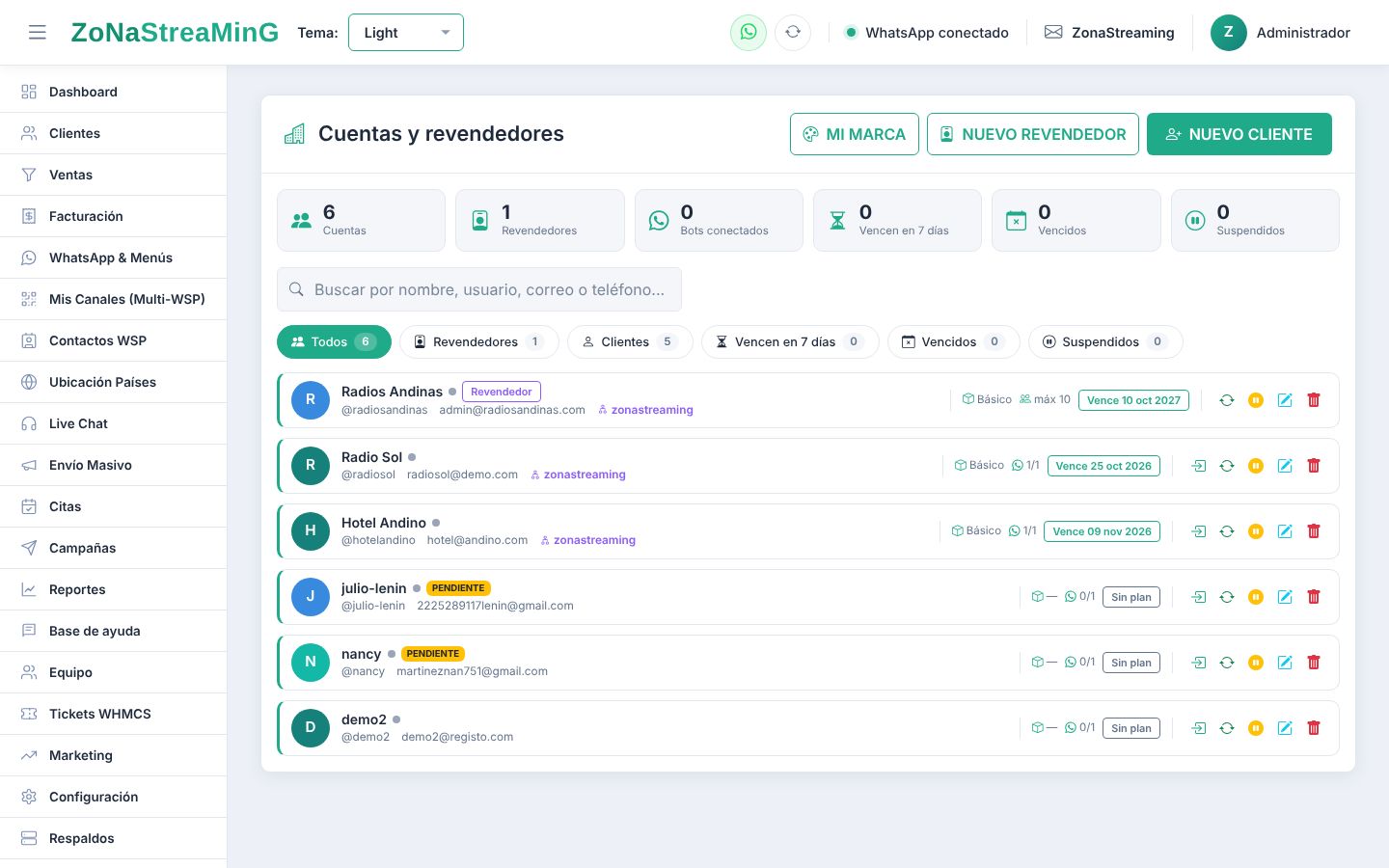Click the renew icon for demo2
Viewport: 1389px width, 868px height.
pos(1227,728)
